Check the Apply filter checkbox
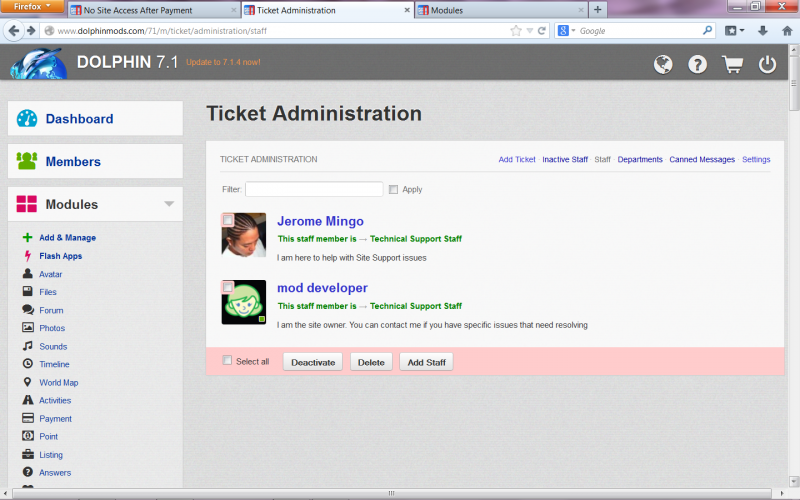Screen dimensions: 800x500 [x=393, y=189]
